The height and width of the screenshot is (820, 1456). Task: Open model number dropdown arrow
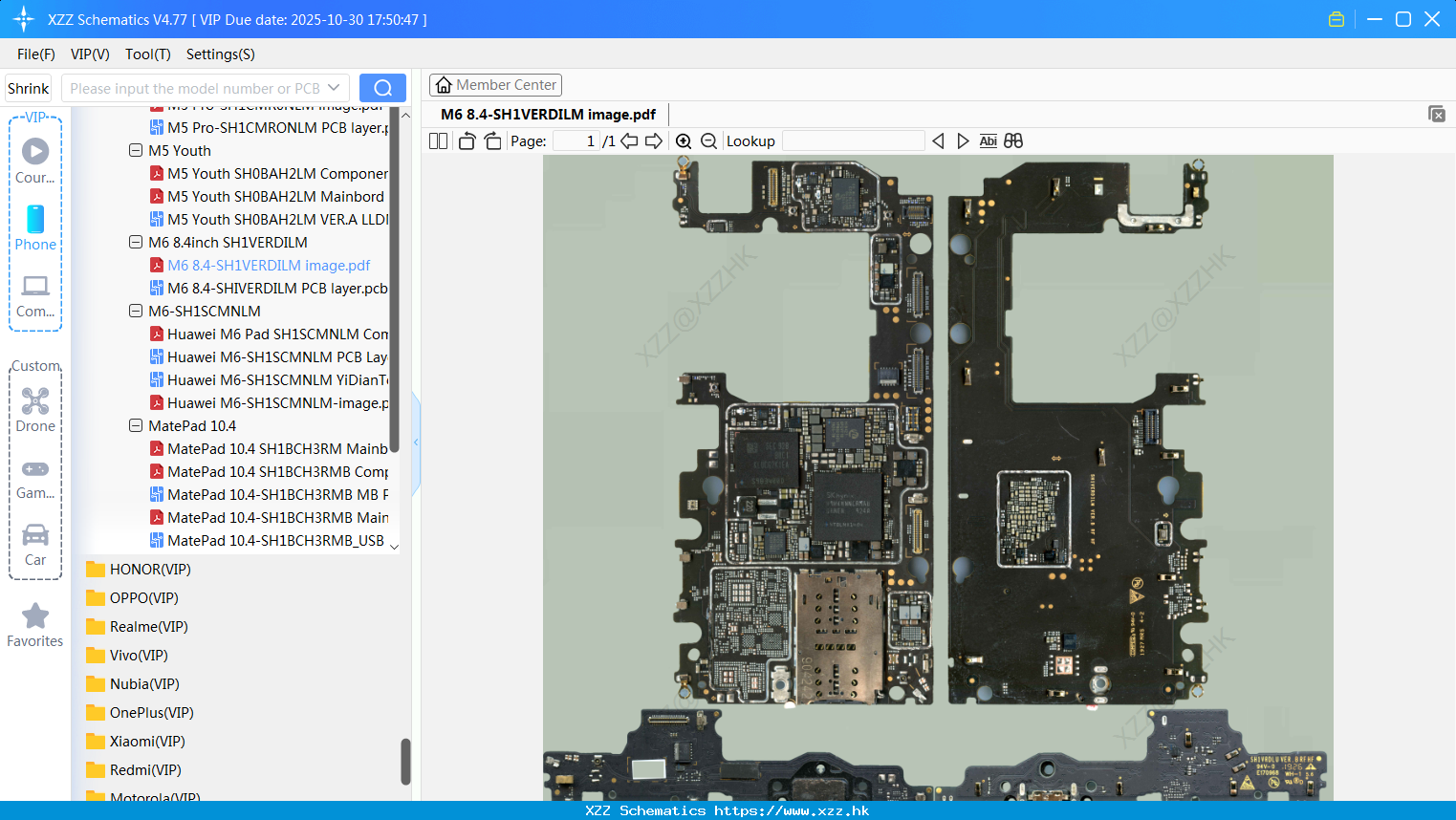click(334, 88)
